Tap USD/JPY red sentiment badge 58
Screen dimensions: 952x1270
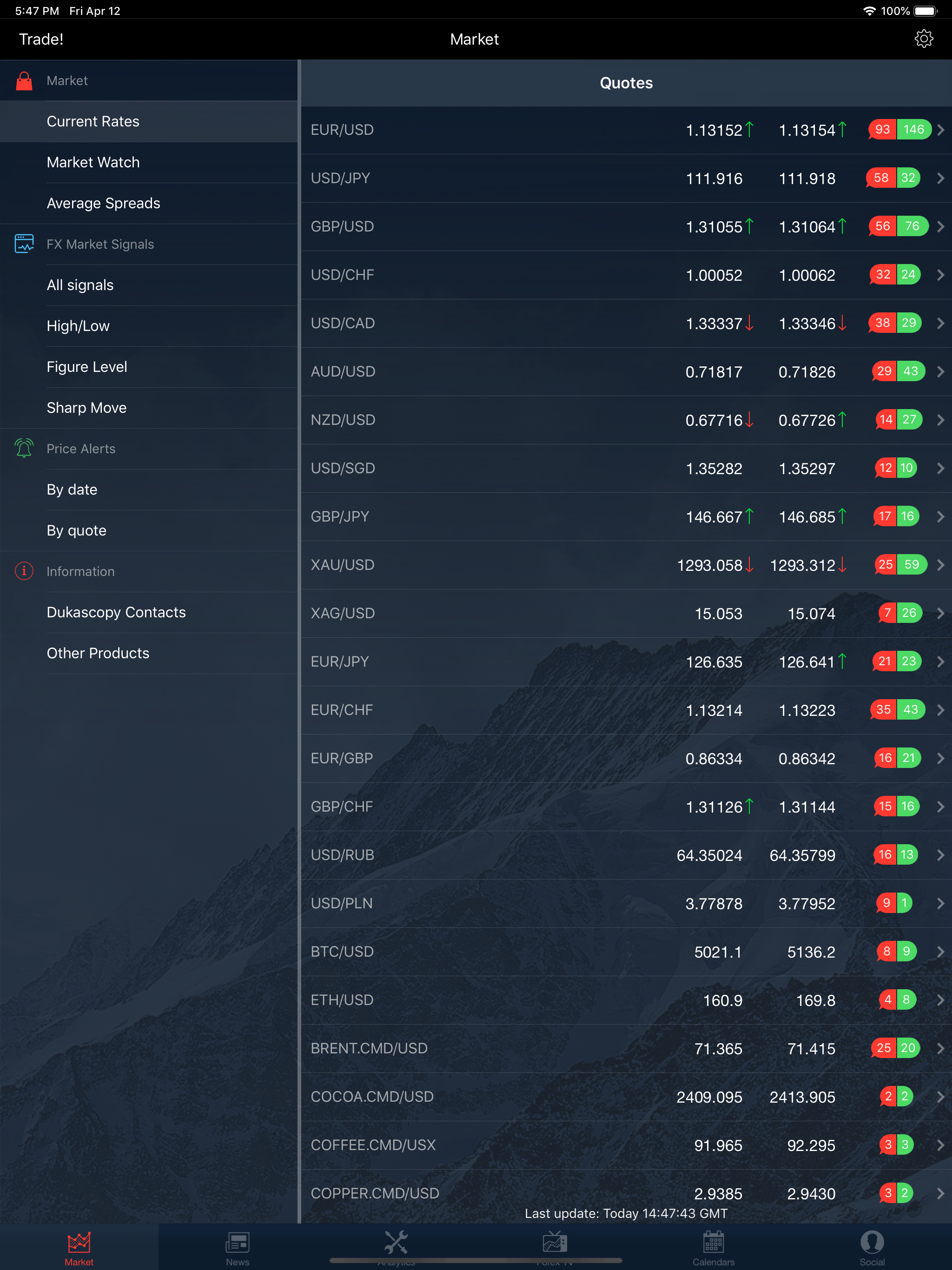point(881,178)
